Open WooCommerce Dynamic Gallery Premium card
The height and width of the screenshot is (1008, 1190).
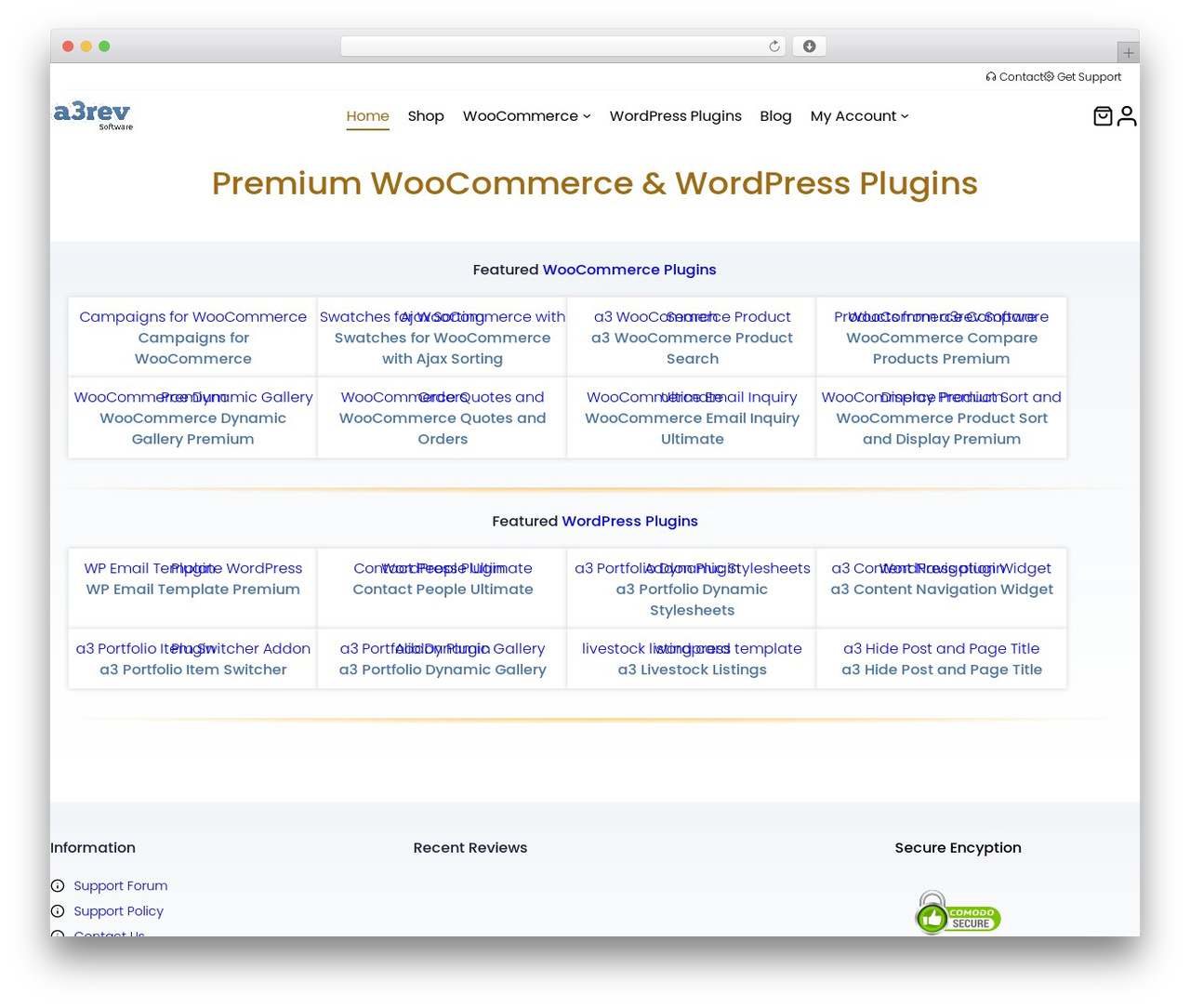[x=192, y=418]
